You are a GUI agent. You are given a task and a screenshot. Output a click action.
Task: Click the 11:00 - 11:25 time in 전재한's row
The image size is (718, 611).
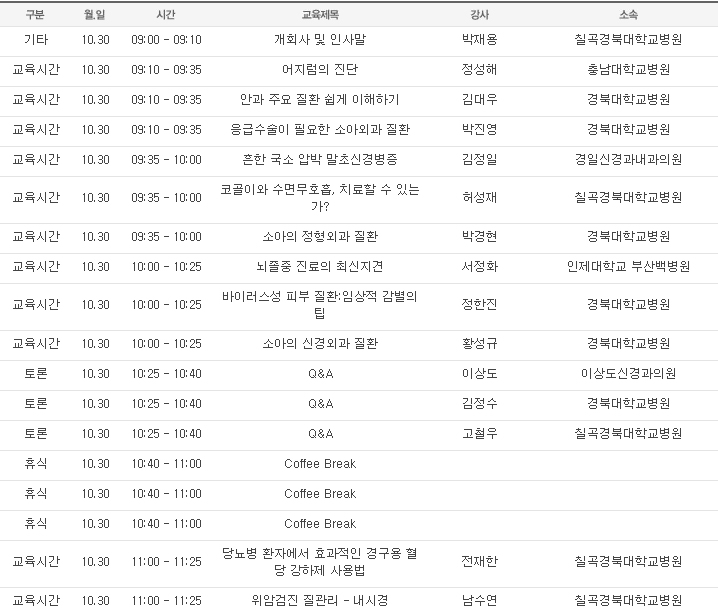click(167, 562)
